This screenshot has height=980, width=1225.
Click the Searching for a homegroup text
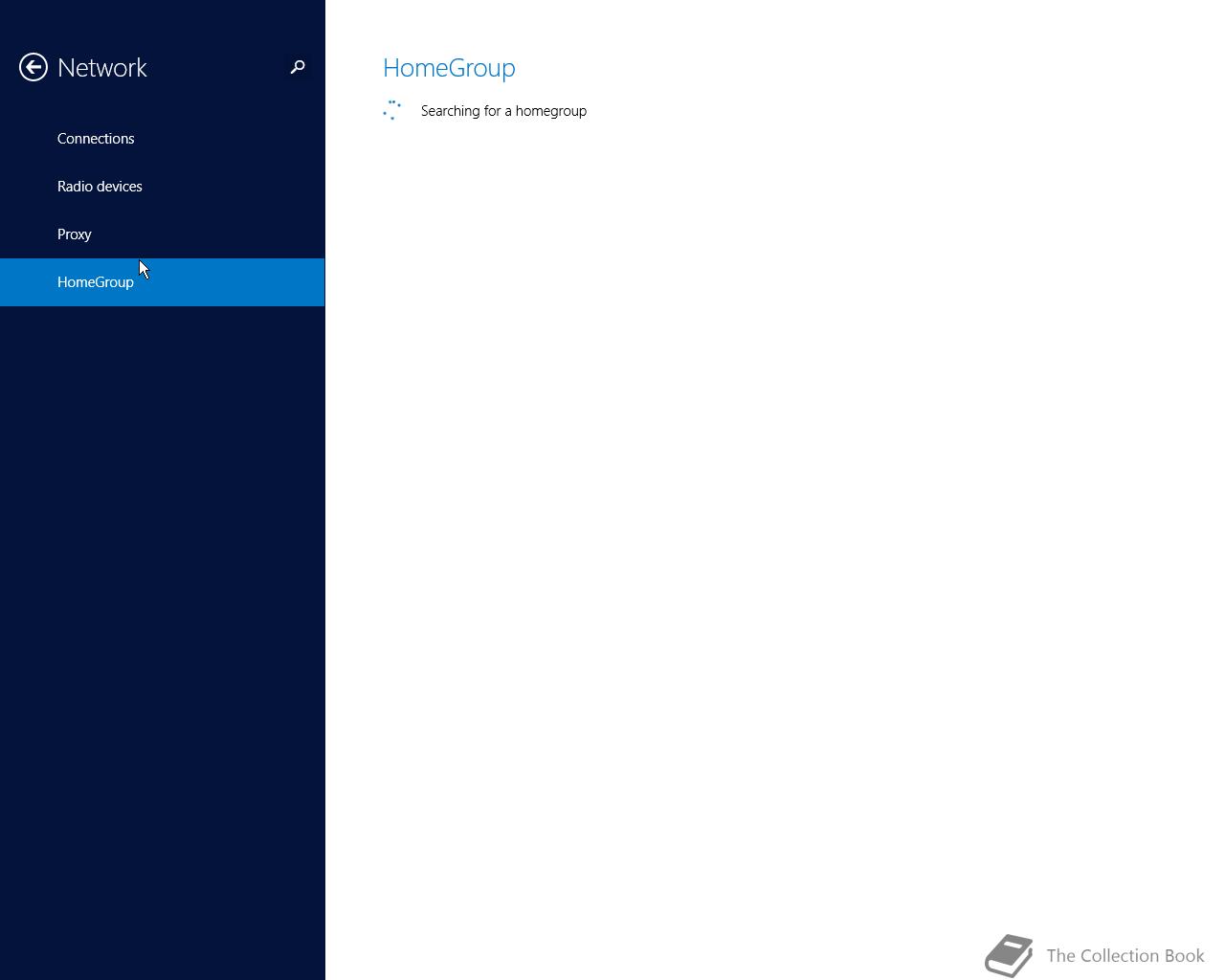(x=503, y=111)
